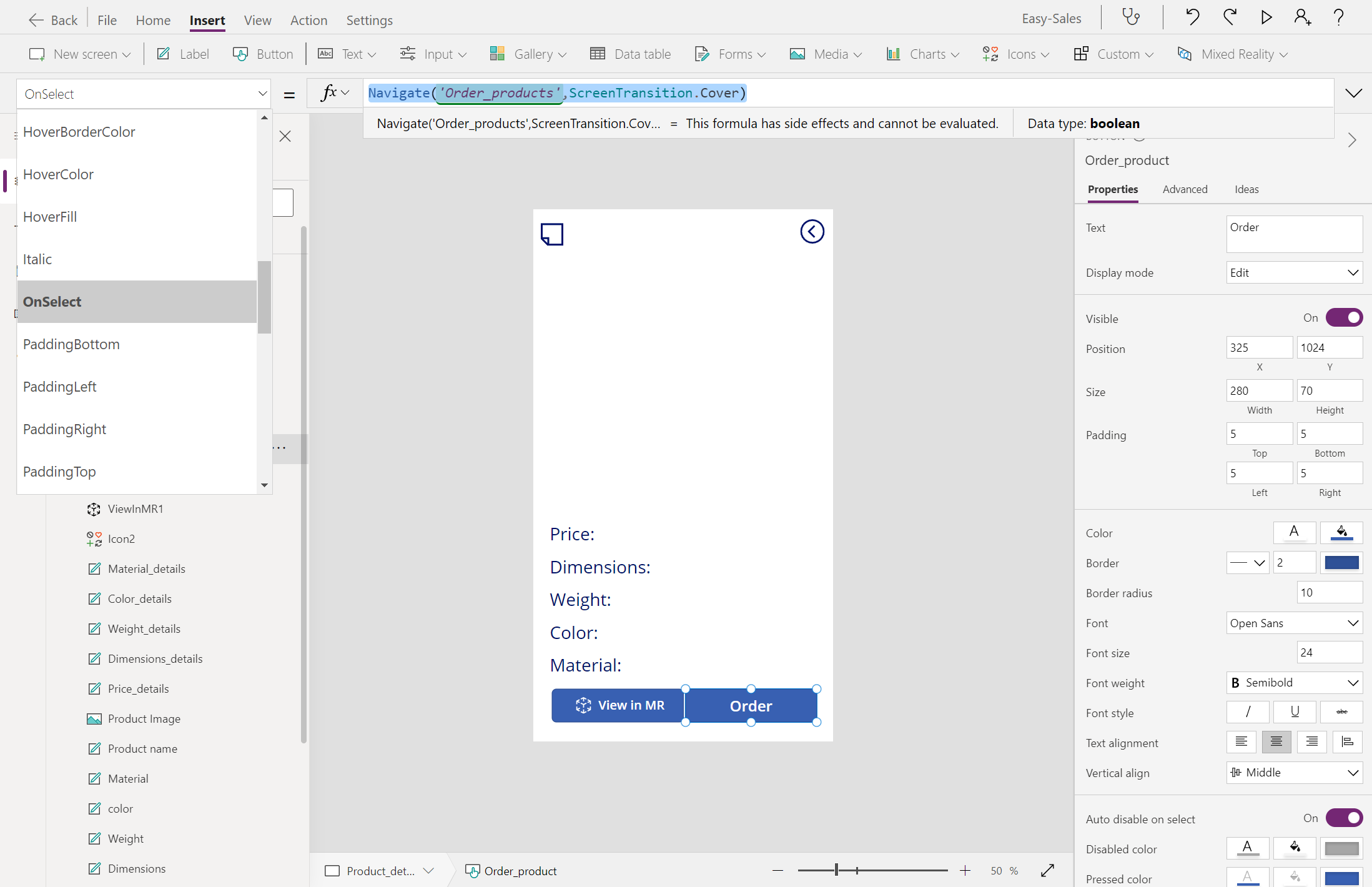Click the back arrow circle on canvas
Screen dimensions: 1372x887
[812, 232]
